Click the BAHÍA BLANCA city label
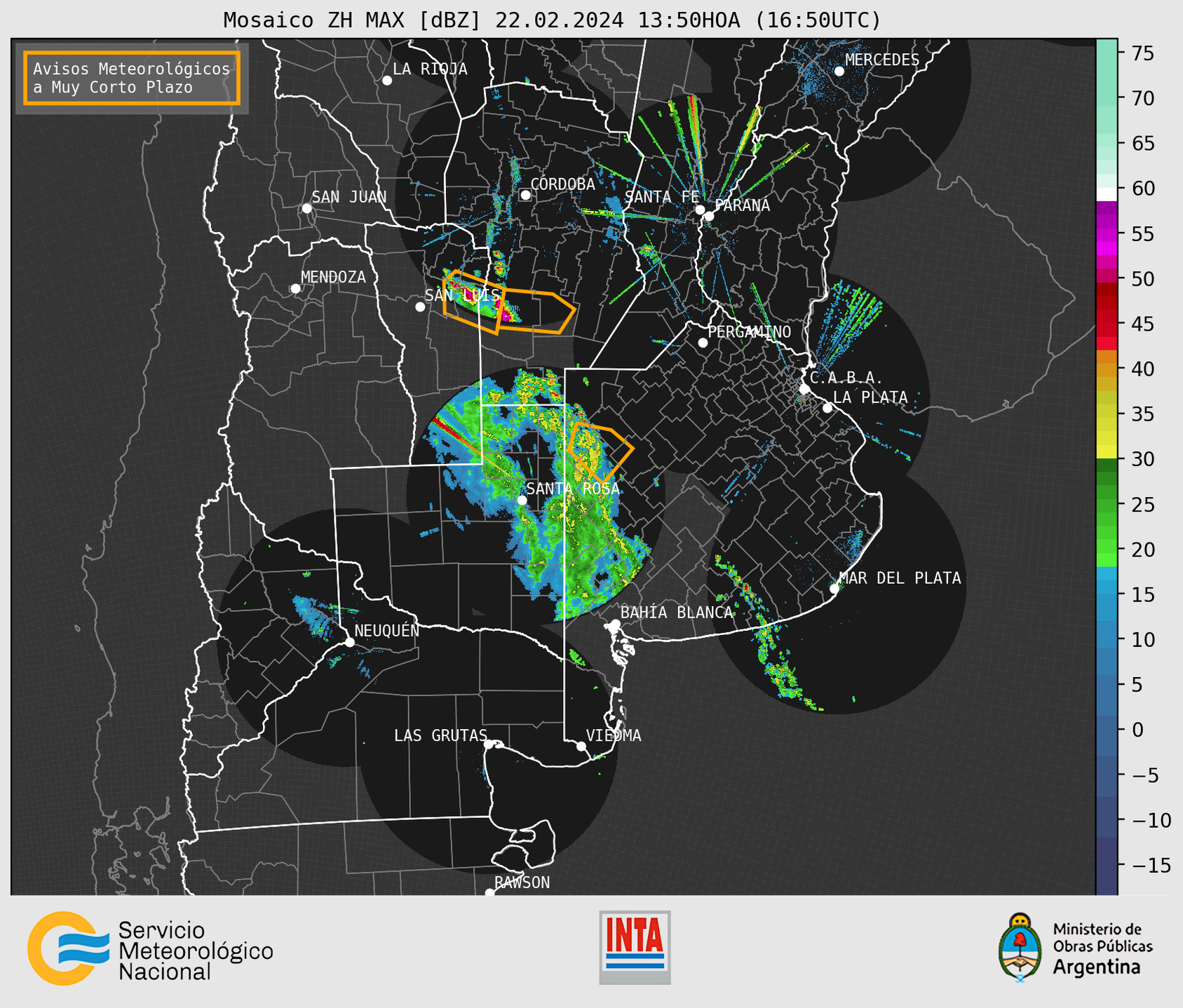Image resolution: width=1183 pixels, height=1008 pixels. point(677,613)
